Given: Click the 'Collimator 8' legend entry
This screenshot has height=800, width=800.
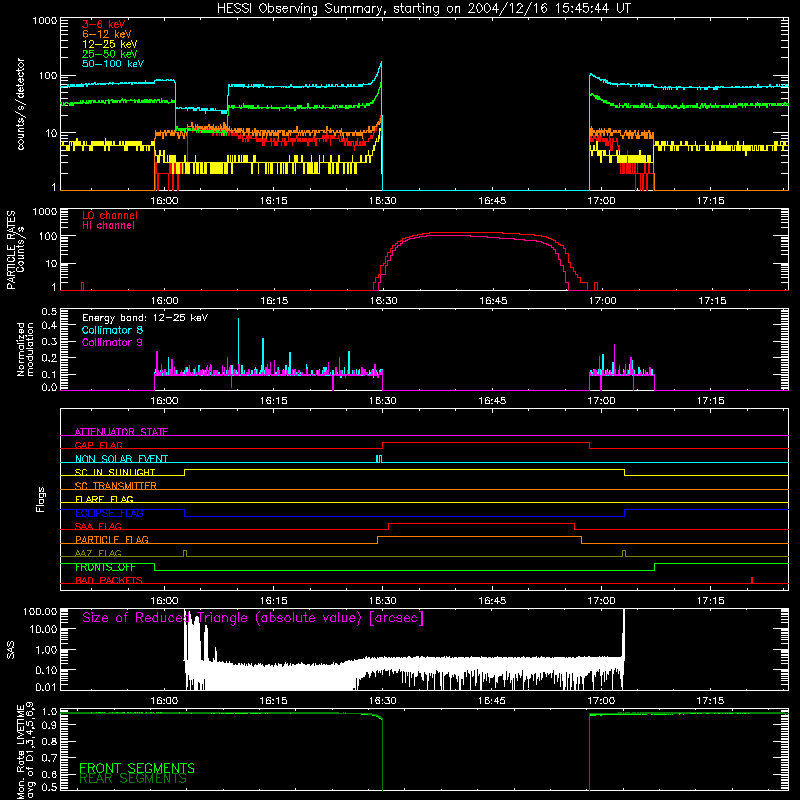Looking at the screenshot, I should pos(112,330).
